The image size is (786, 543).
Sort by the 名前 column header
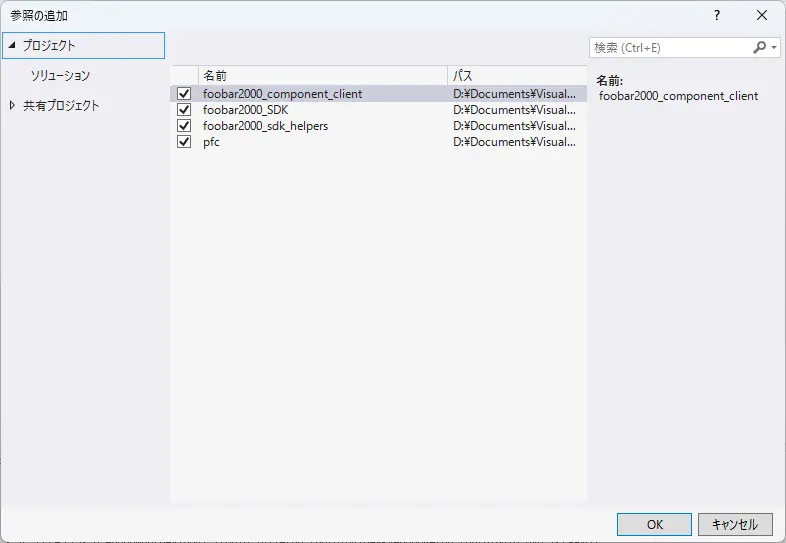[323, 76]
